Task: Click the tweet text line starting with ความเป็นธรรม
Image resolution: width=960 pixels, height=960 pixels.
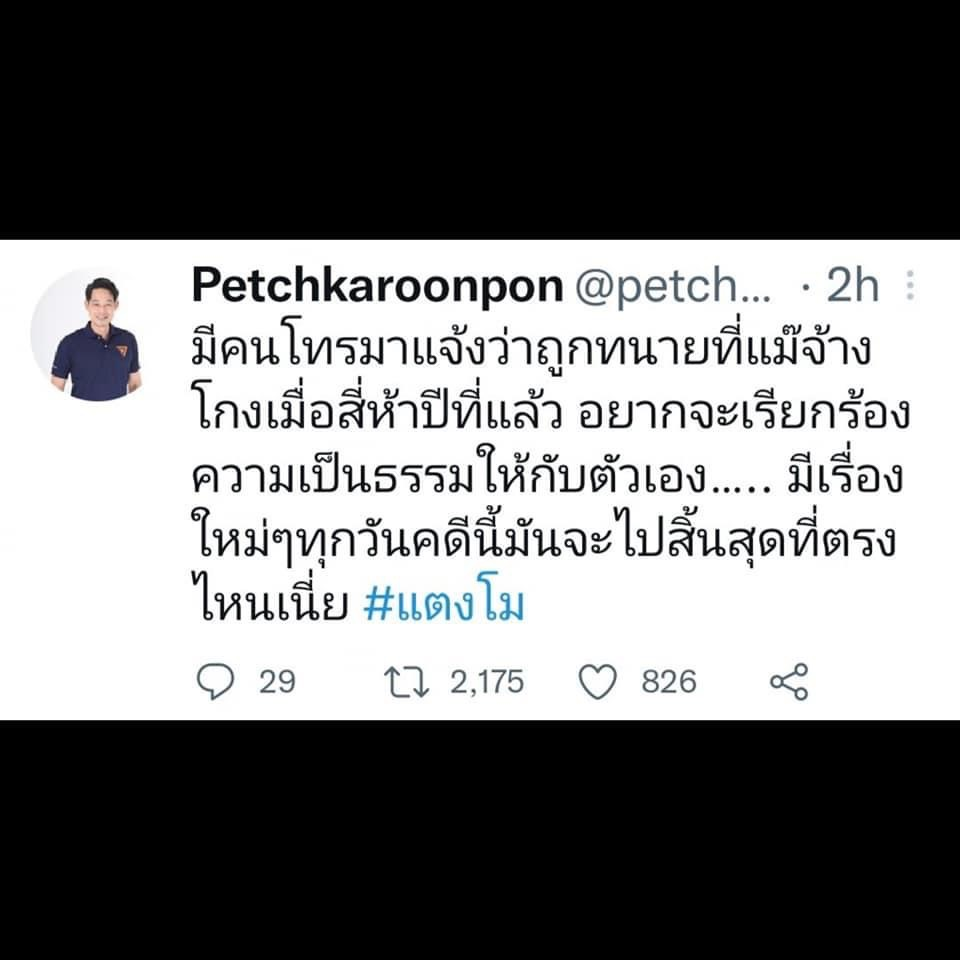Action: click(547, 476)
